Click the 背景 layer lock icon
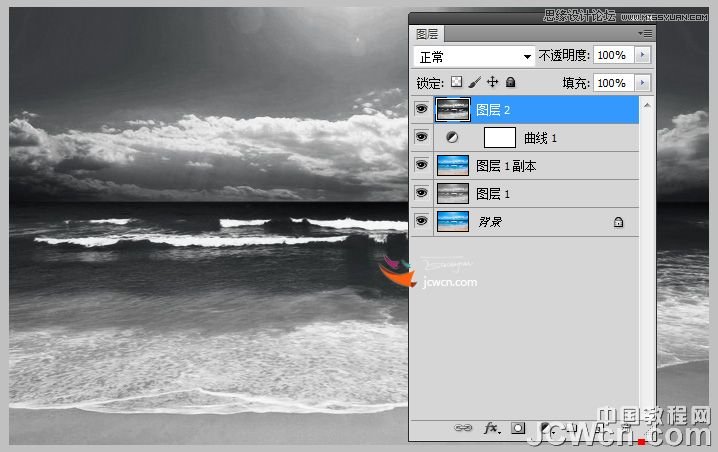The height and width of the screenshot is (452, 718). tap(618, 222)
